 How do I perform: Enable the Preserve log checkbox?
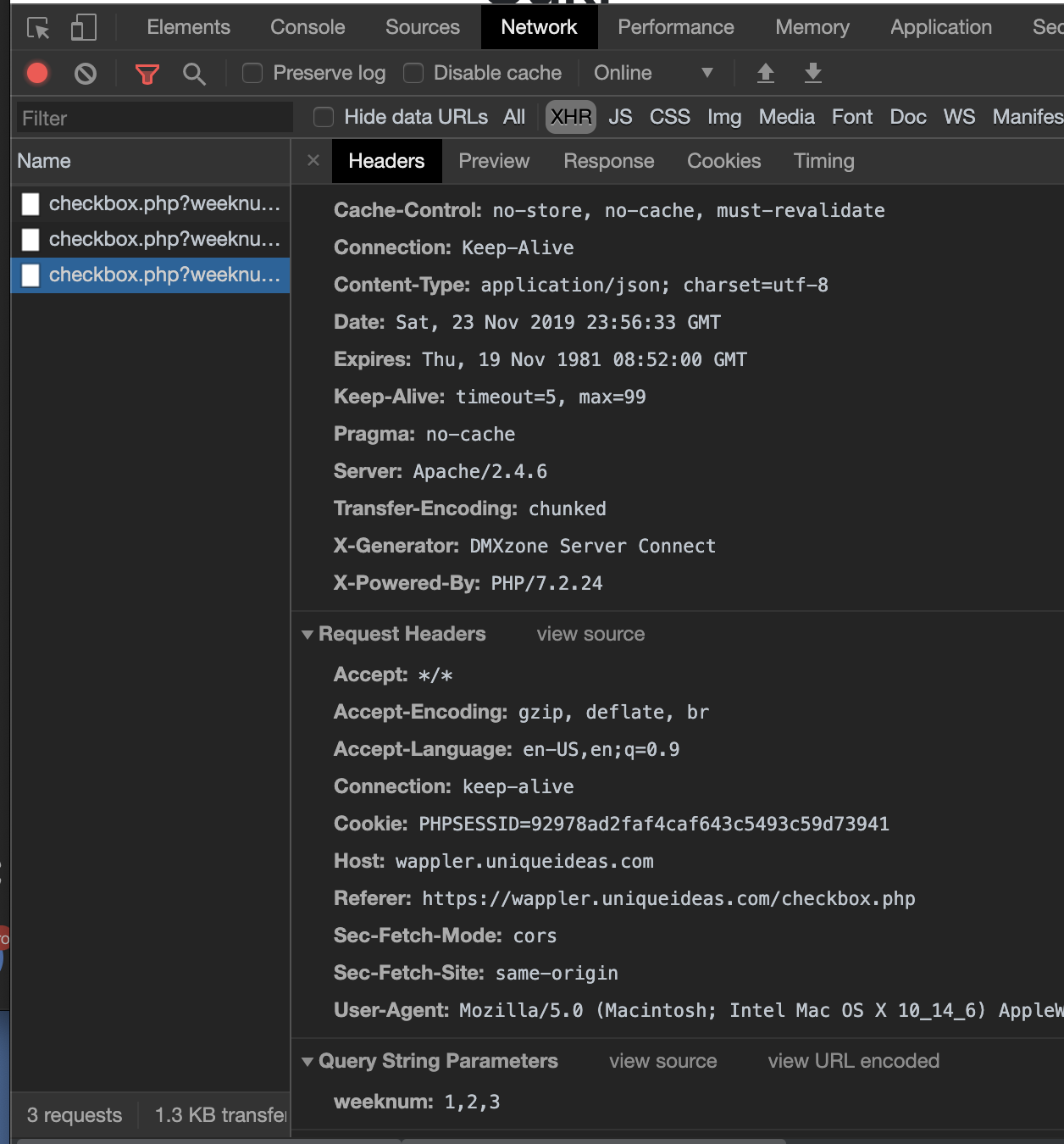[252, 73]
